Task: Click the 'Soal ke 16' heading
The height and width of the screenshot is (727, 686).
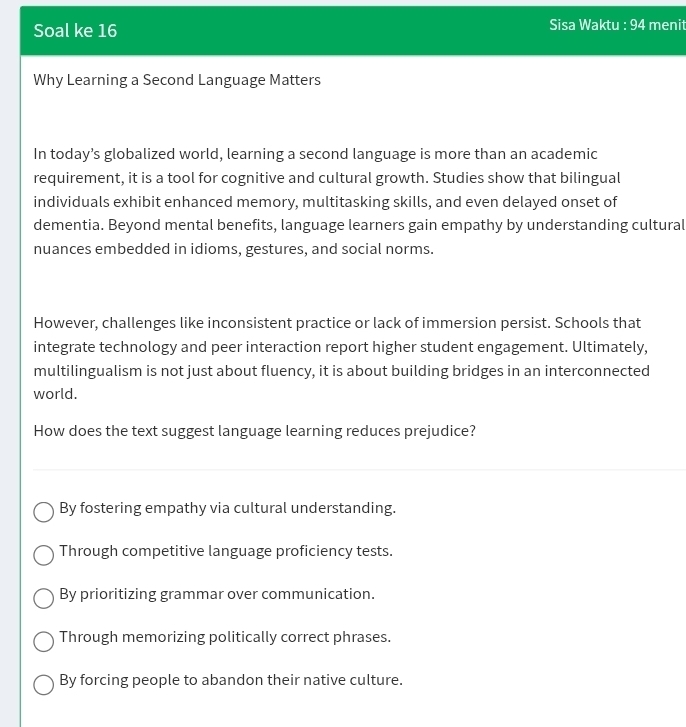Action: [x=75, y=31]
